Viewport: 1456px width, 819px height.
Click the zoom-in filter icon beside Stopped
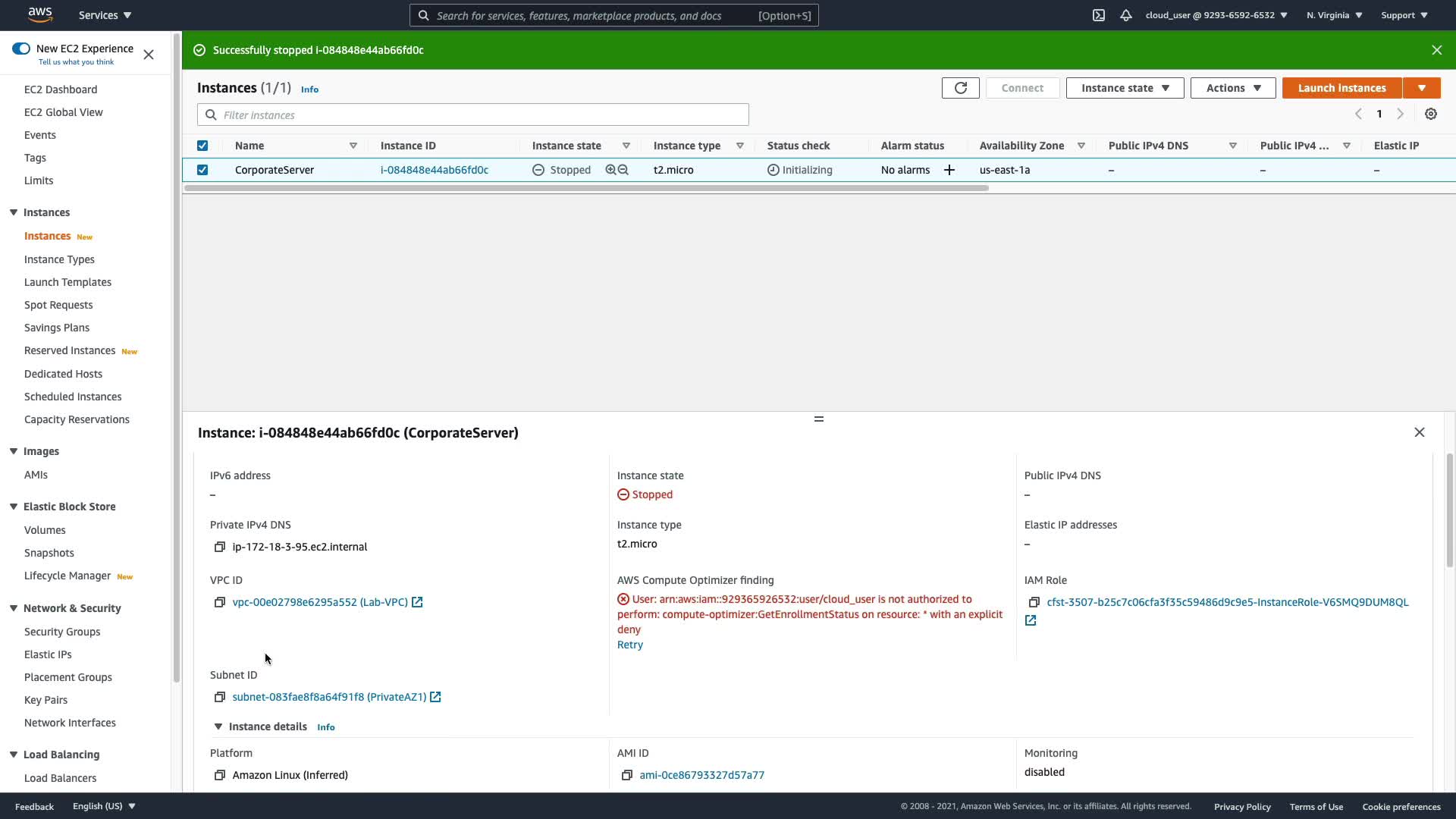[610, 170]
